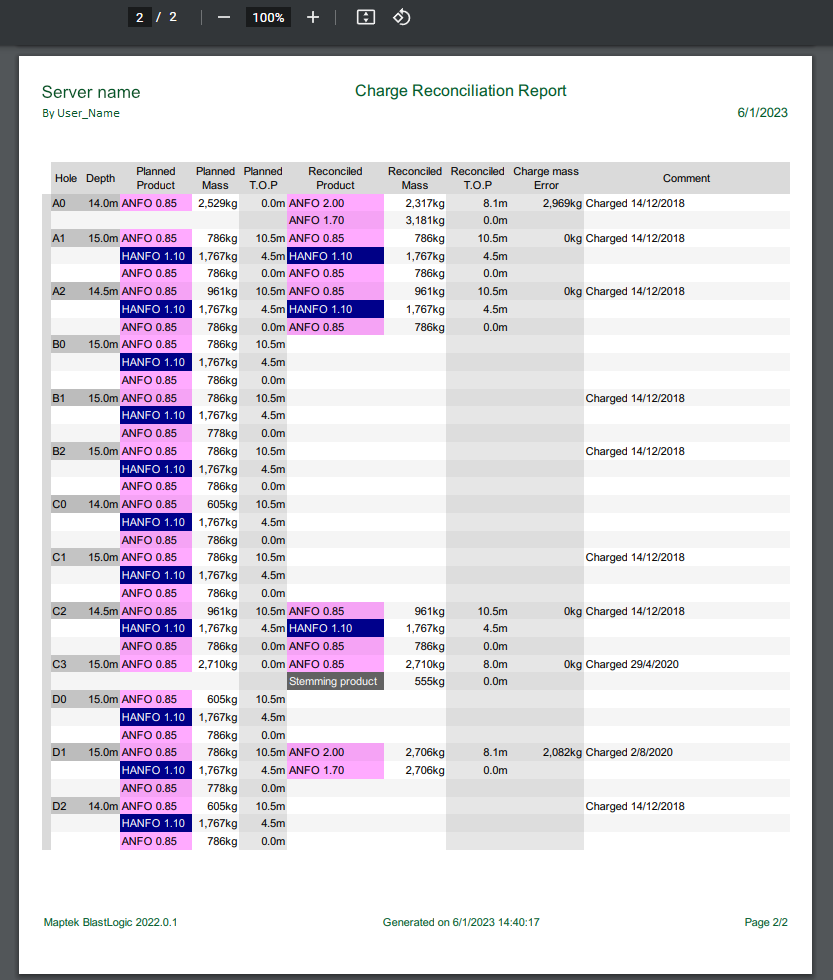
Task: Click the rotate counterclockwise icon
Action: click(x=402, y=18)
